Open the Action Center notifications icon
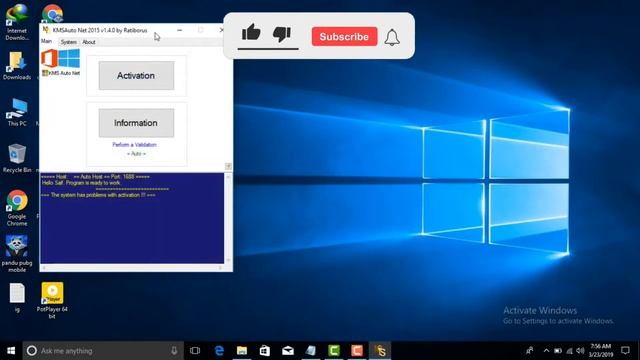 (x=625, y=351)
